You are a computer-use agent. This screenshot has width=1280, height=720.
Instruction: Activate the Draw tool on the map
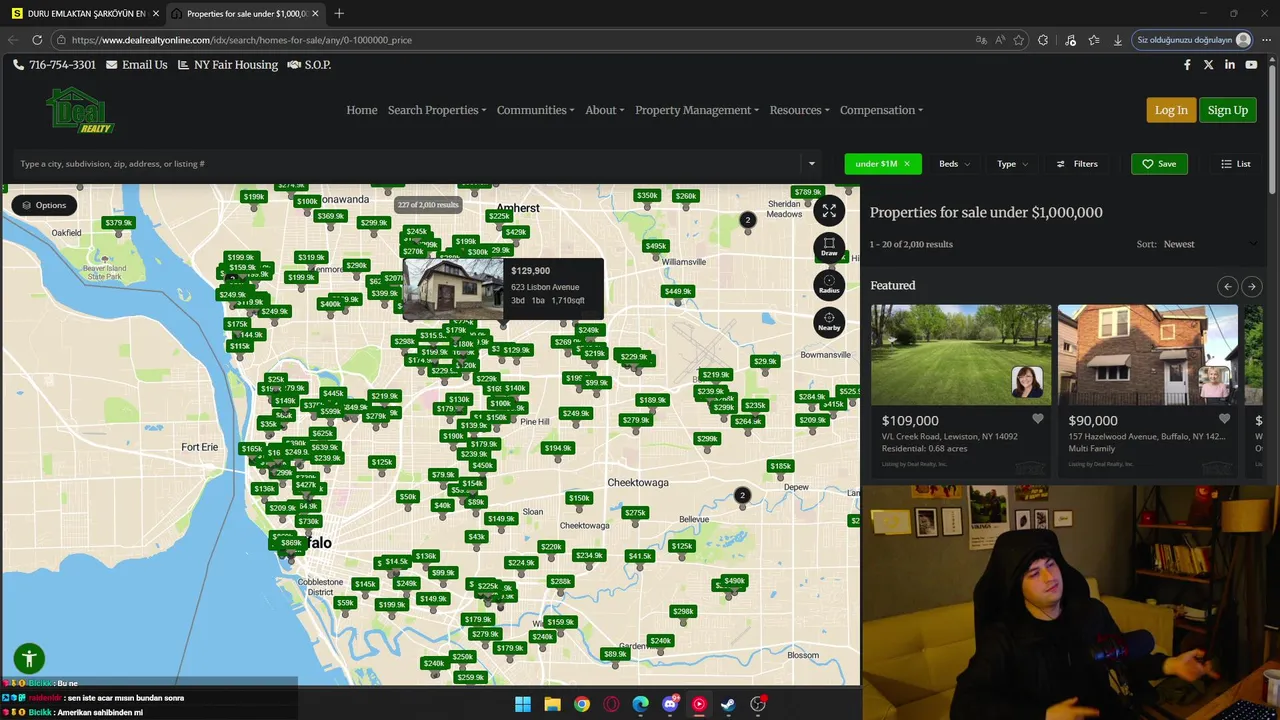click(x=829, y=247)
